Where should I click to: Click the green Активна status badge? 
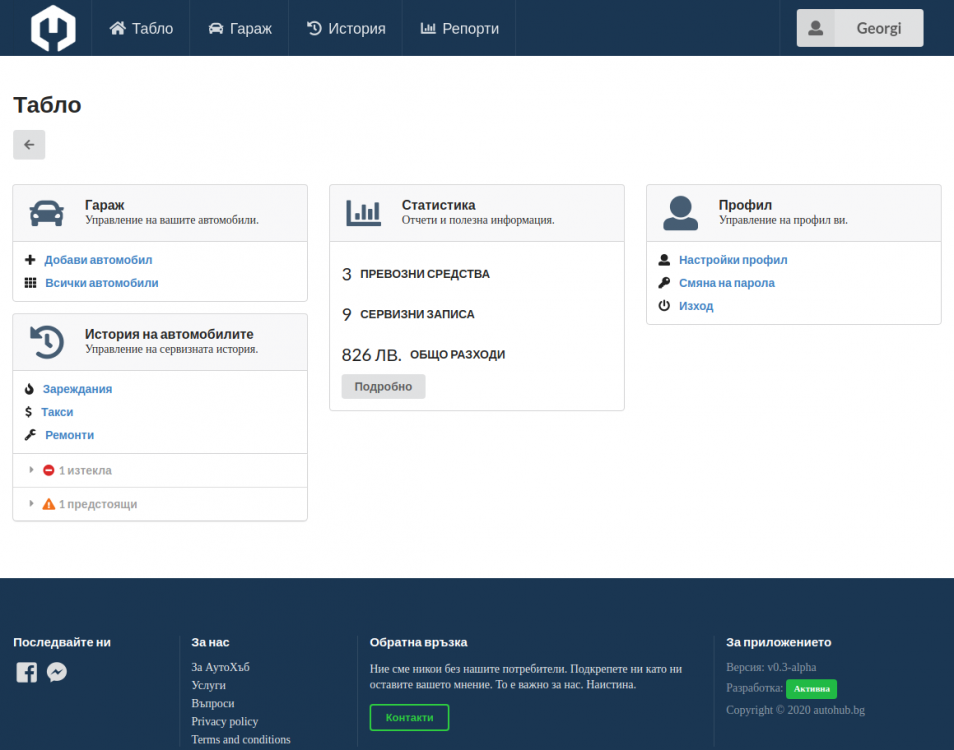click(811, 689)
